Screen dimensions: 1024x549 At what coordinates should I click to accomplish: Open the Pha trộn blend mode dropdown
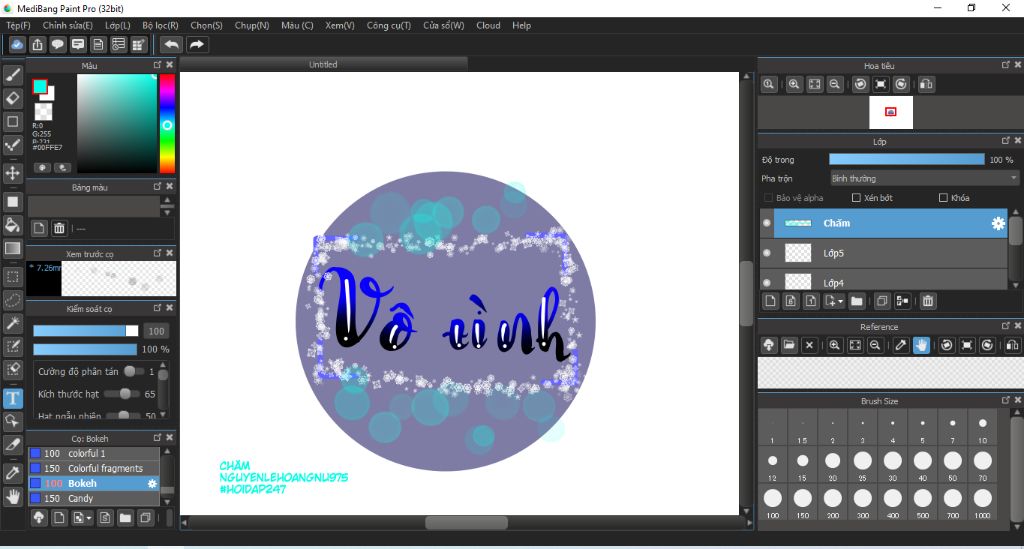coord(924,178)
